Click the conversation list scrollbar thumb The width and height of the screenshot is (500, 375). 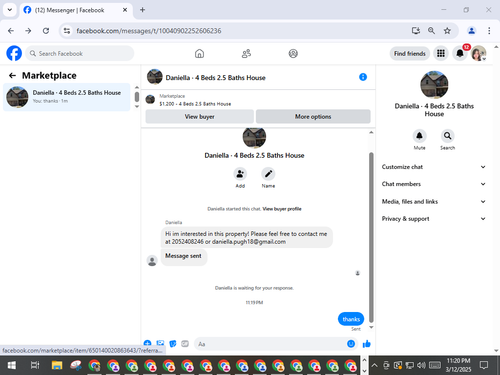click(x=137, y=97)
